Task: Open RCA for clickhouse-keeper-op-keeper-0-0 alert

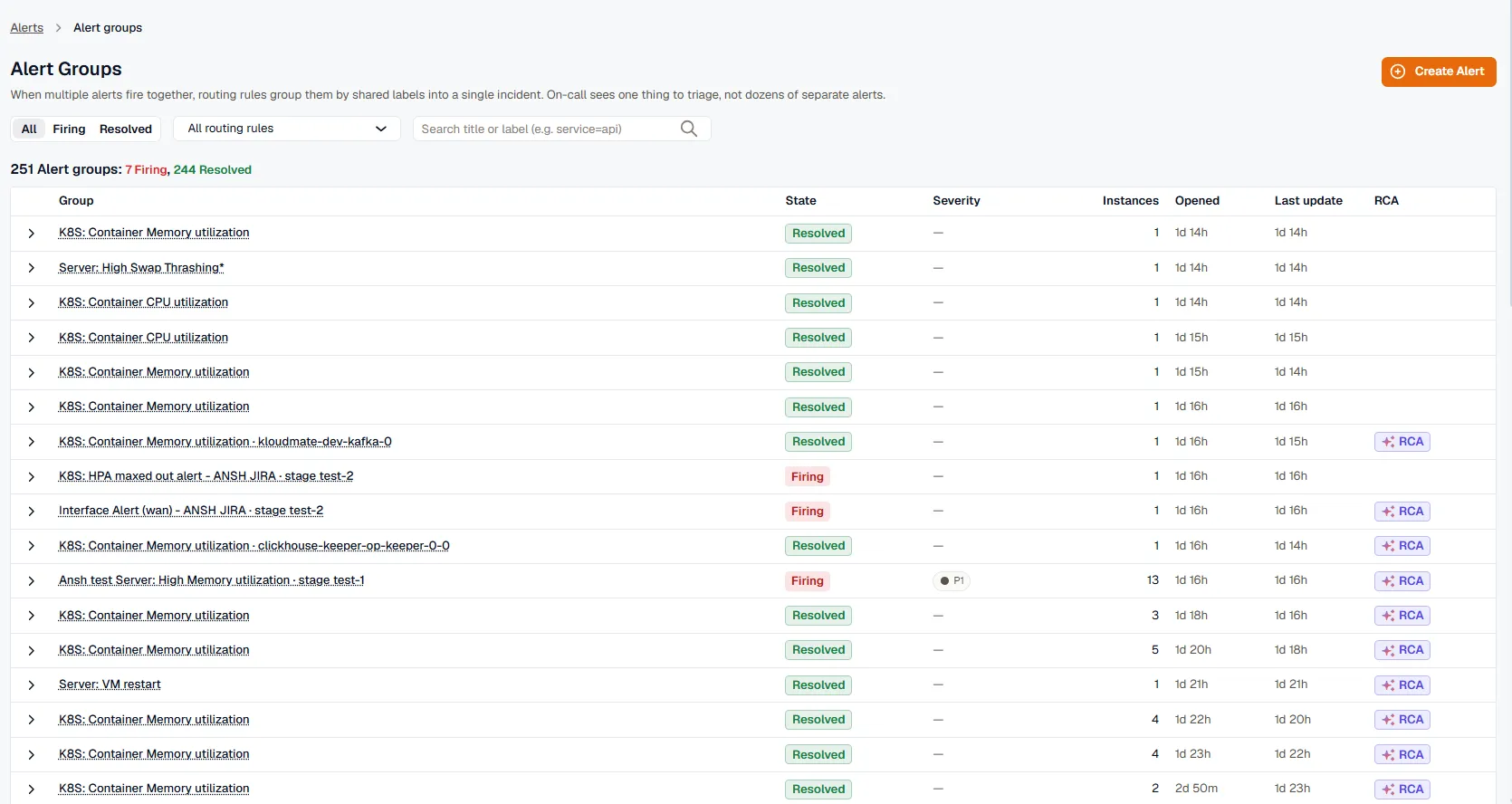Action: click(1402, 546)
